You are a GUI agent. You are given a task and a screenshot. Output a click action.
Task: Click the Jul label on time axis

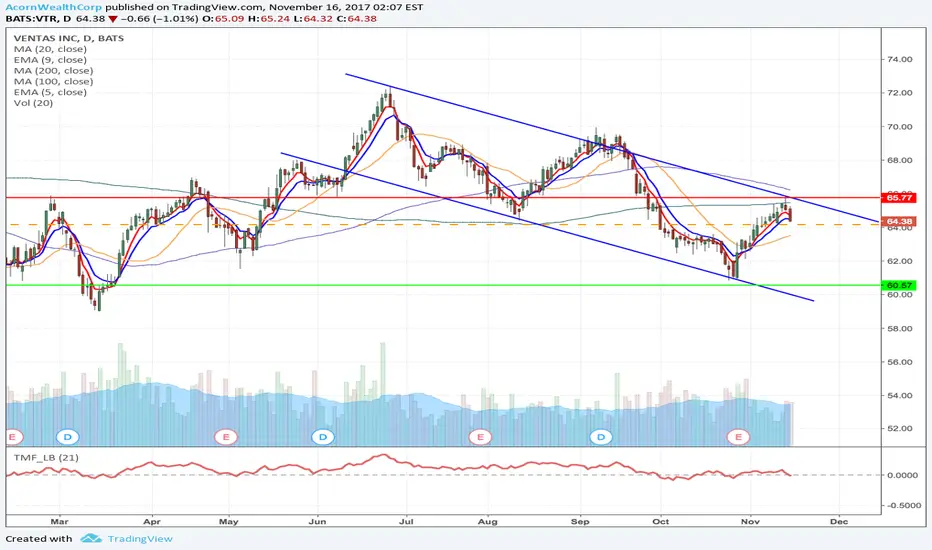coord(407,521)
